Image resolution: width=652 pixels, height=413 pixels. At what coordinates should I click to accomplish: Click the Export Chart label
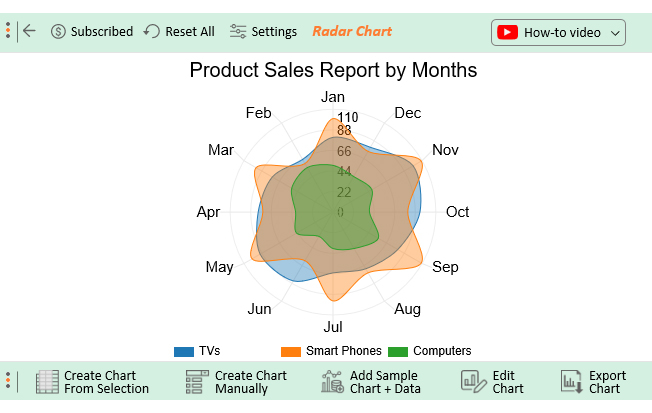coord(607,382)
